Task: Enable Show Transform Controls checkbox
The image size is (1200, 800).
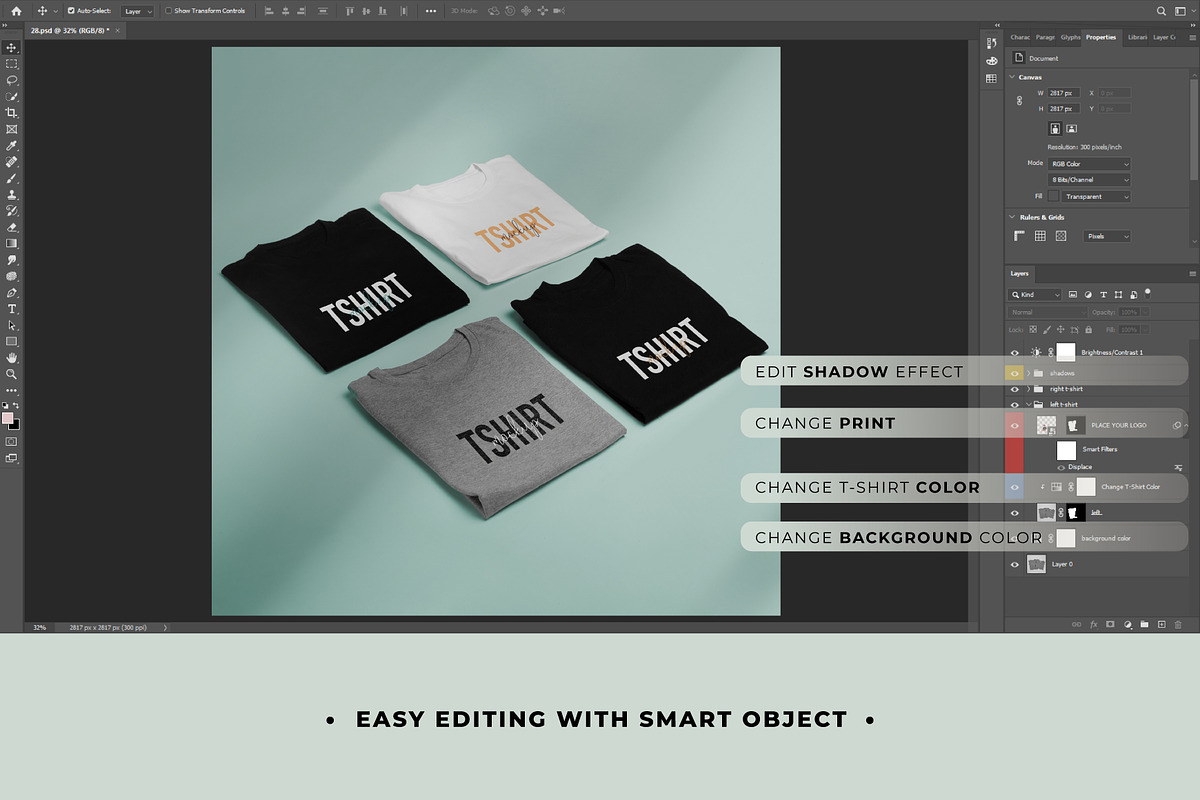Action: 168,10
